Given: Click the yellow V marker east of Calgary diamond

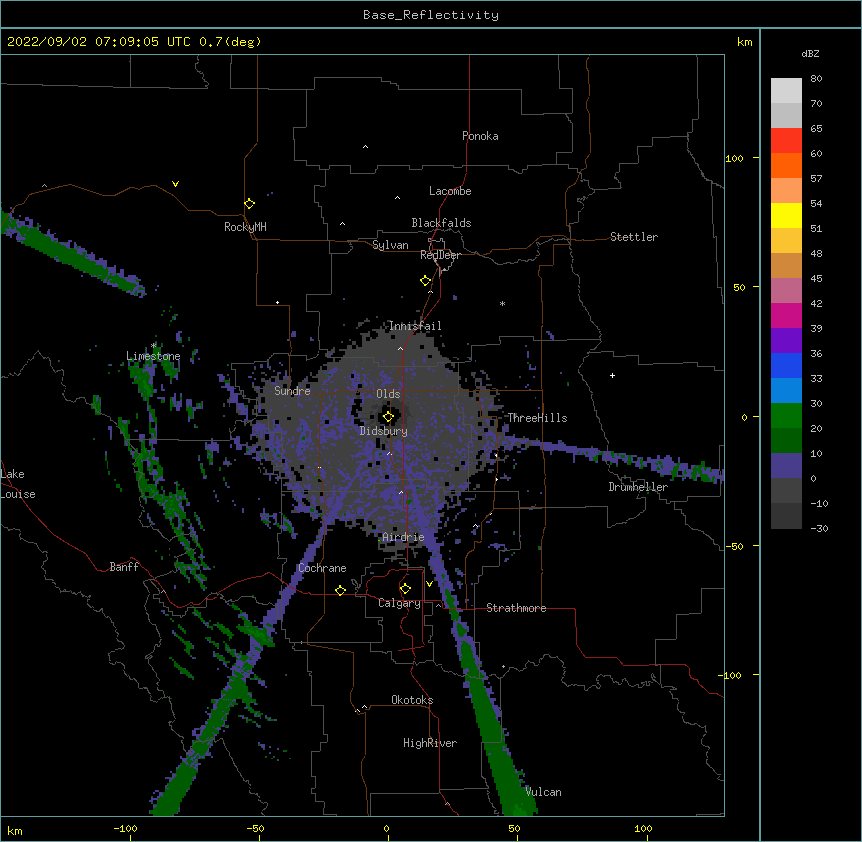Looking at the screenshot, I should point(429,584).
